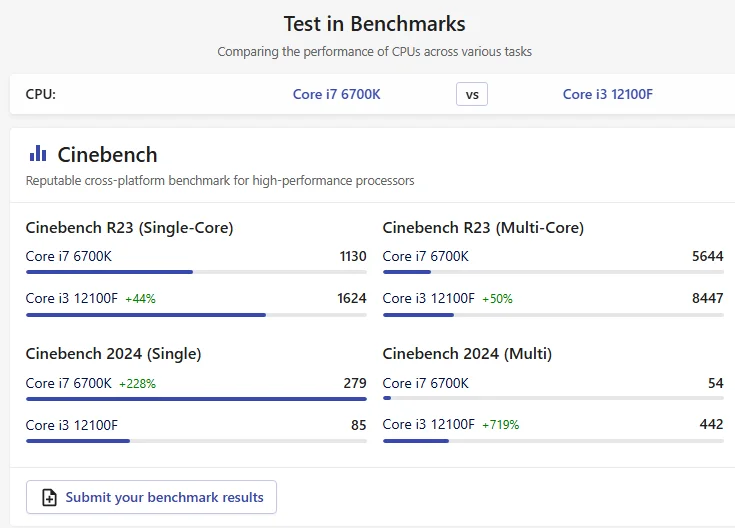Screen dimensions: 735x528
Task: Click the 8447 score for Core i3 12100F
Action: (x=707, y=298)
